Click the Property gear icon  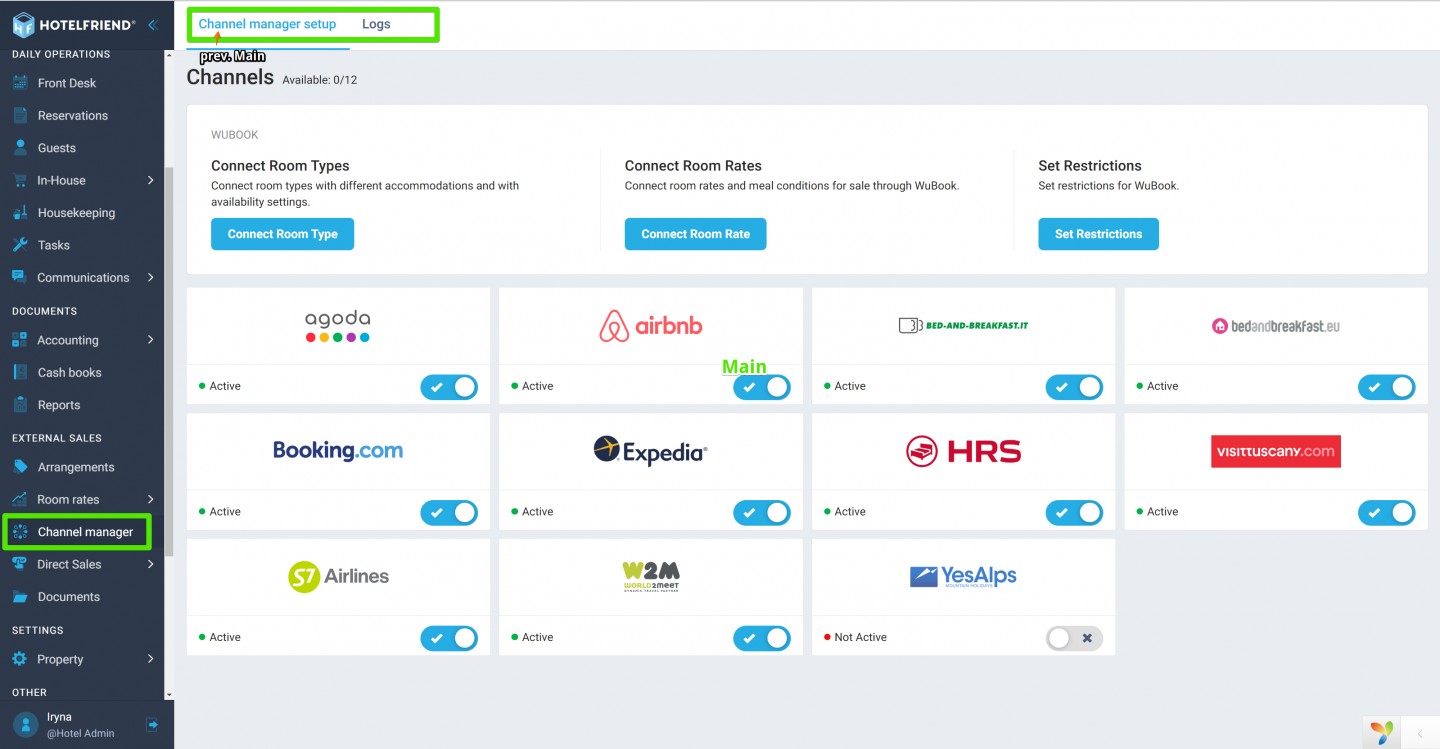(20, 659)
